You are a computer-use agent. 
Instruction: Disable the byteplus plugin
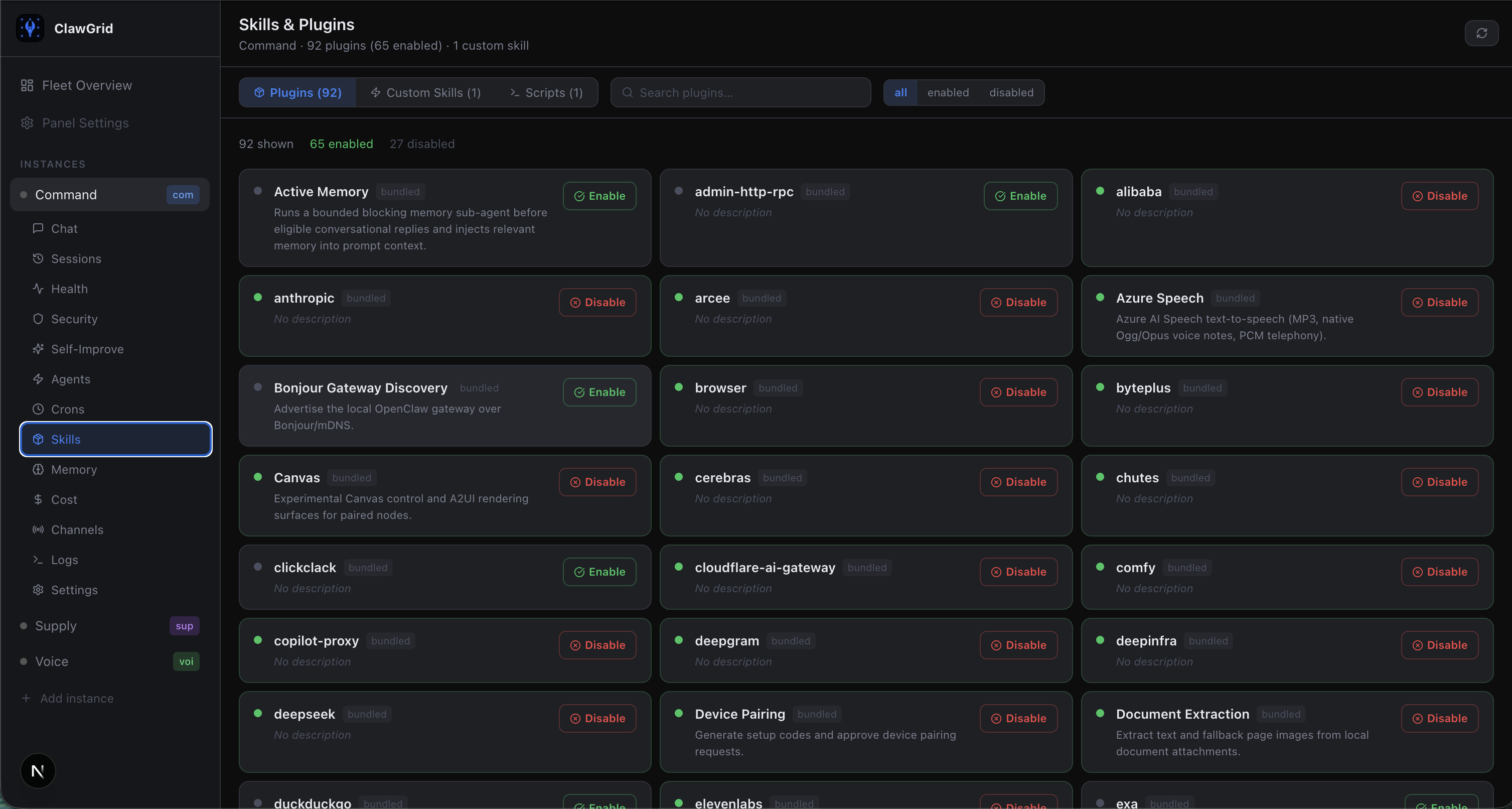coord(1439,392)
